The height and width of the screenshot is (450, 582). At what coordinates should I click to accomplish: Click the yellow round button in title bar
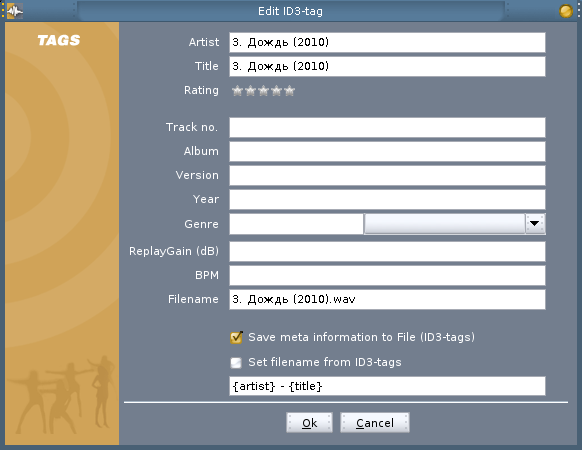click(566, 11)
